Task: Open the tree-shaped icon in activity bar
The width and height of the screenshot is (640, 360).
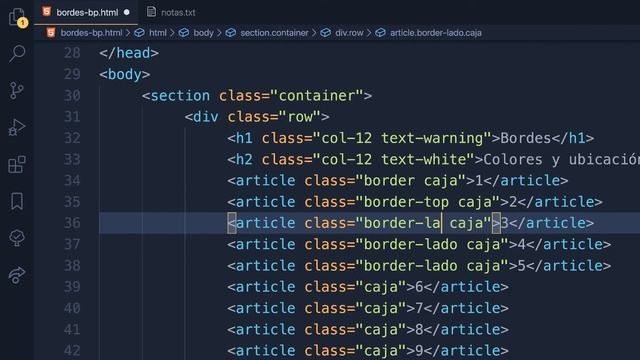Action: click(17, 238)
